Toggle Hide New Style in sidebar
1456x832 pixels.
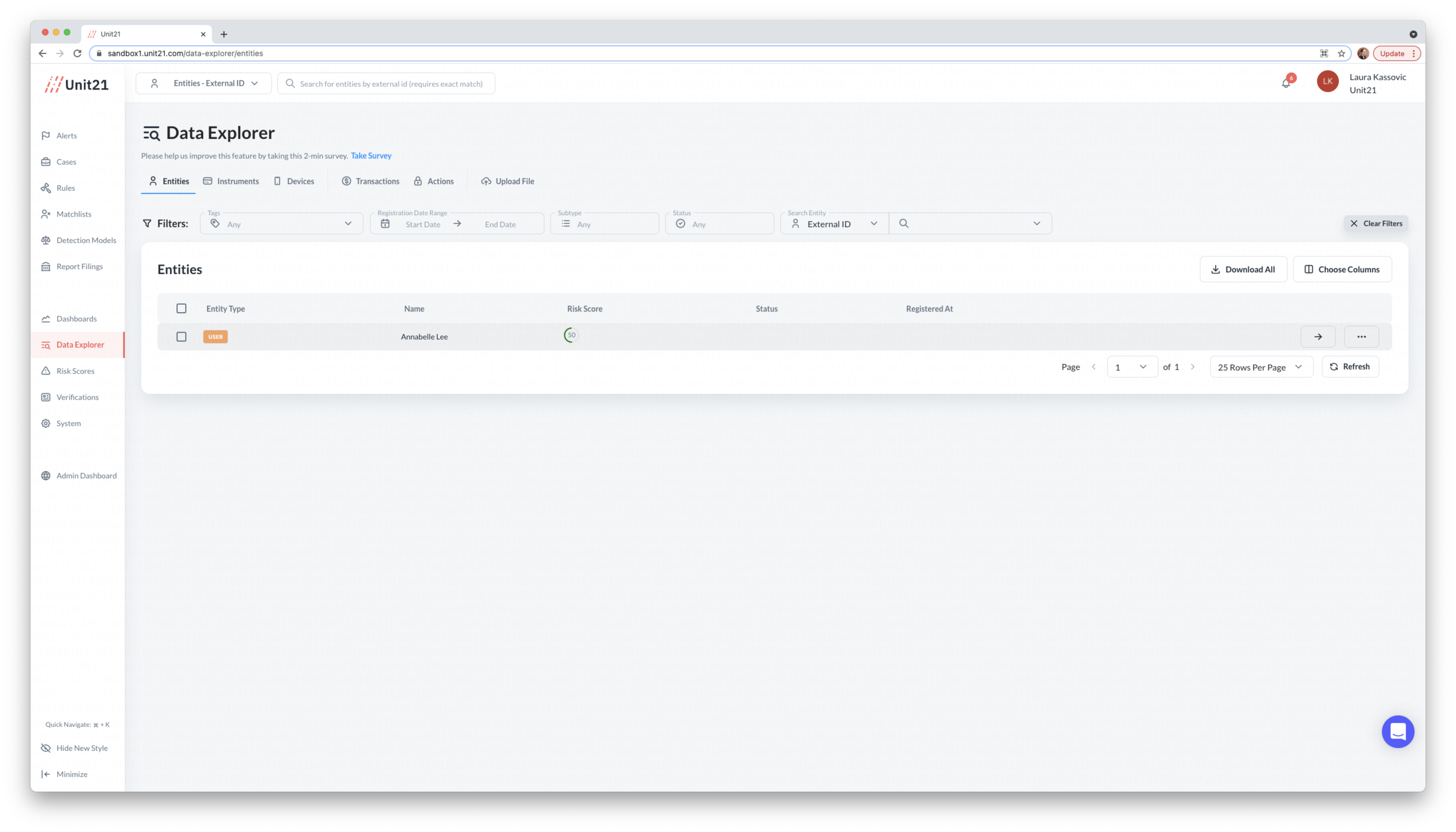coord(81,748)
